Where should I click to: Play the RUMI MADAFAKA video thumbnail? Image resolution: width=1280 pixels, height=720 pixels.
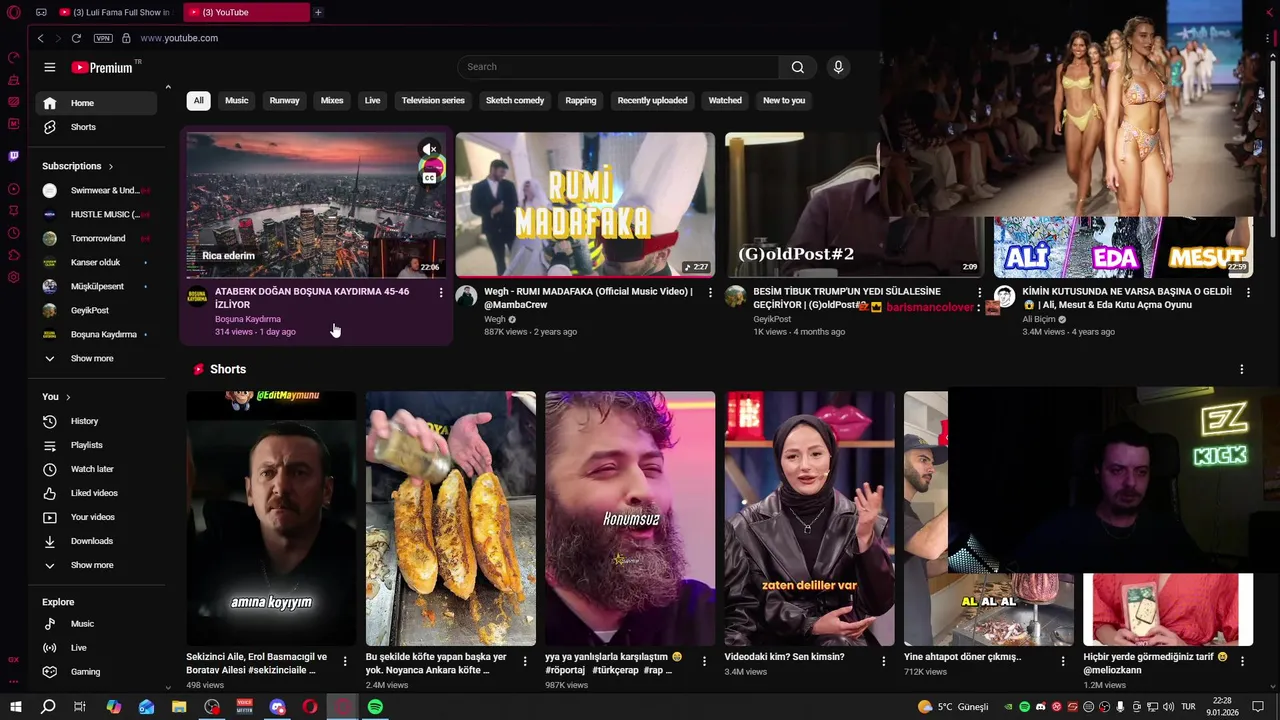click(585, 204)
